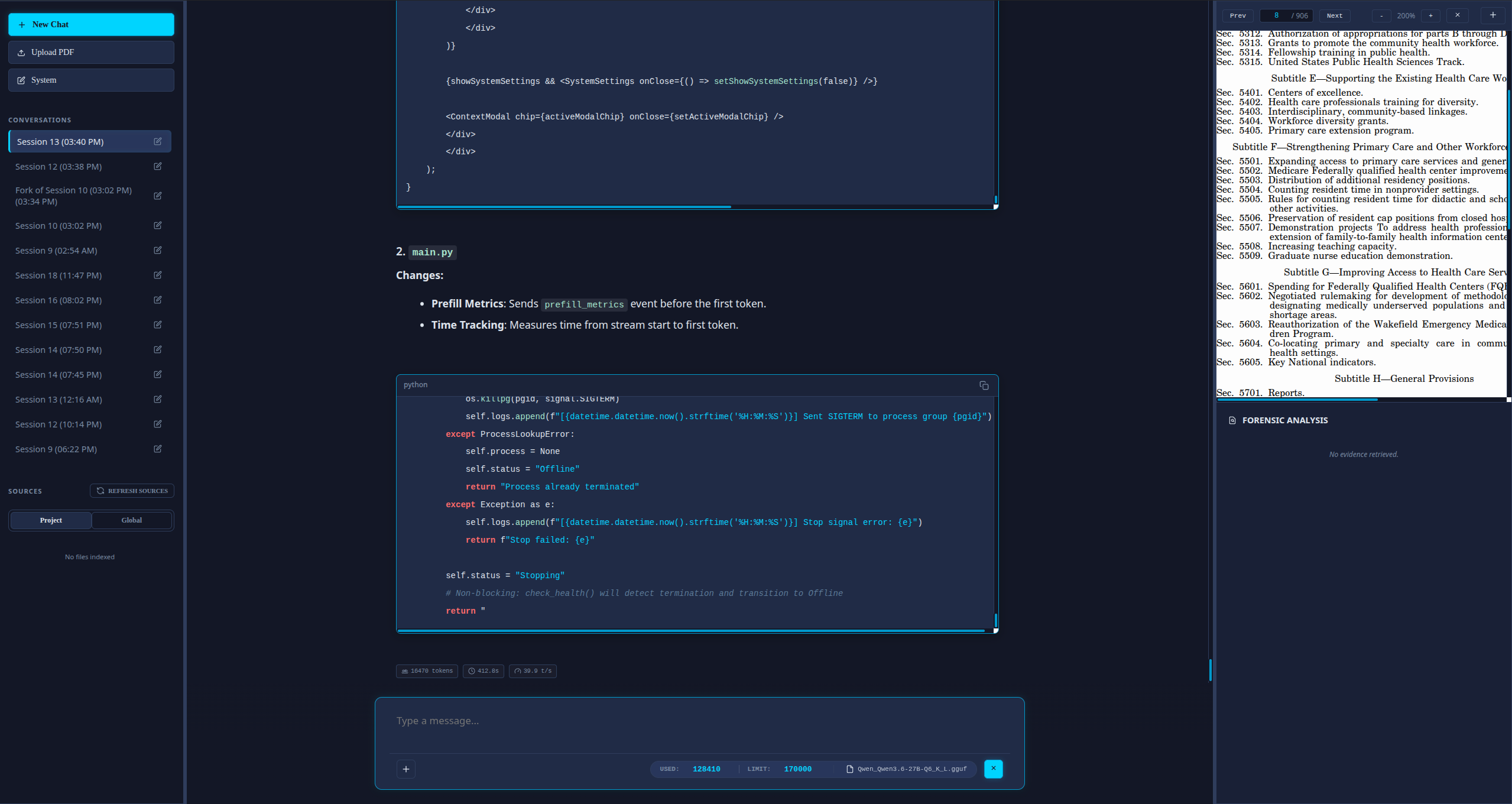Click the plus button at the PDF panel corner

pos(1492,15)
